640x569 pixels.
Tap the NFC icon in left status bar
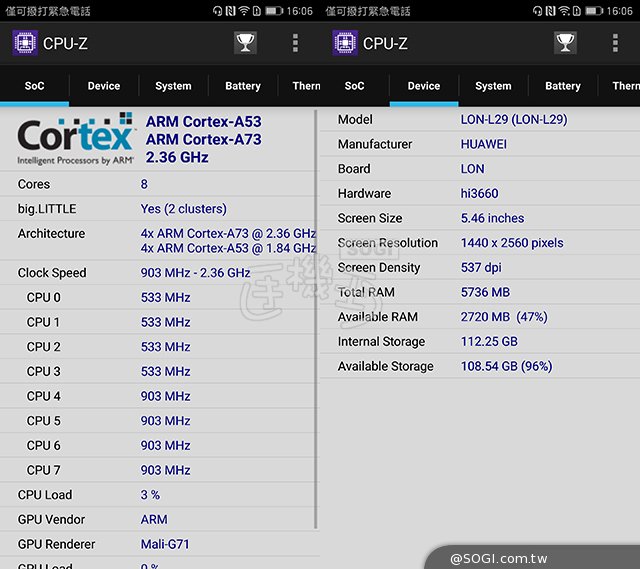(231, 11)
